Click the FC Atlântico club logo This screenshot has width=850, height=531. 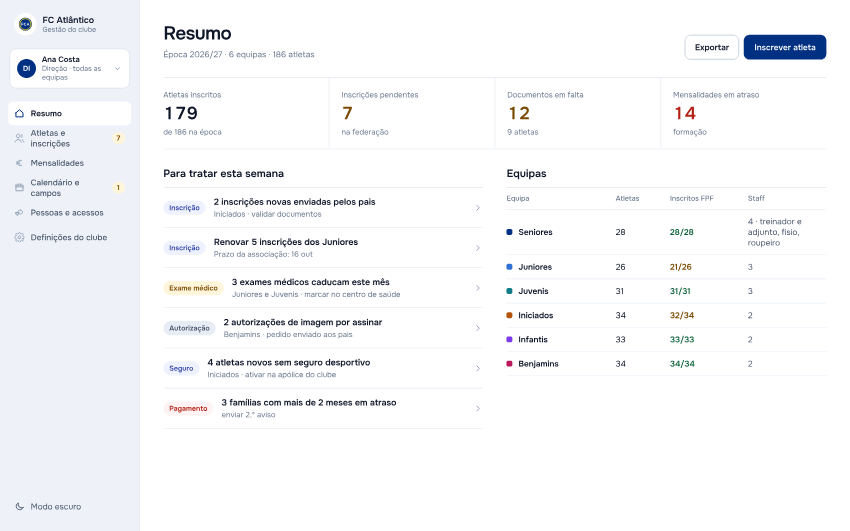coord(25,24)
